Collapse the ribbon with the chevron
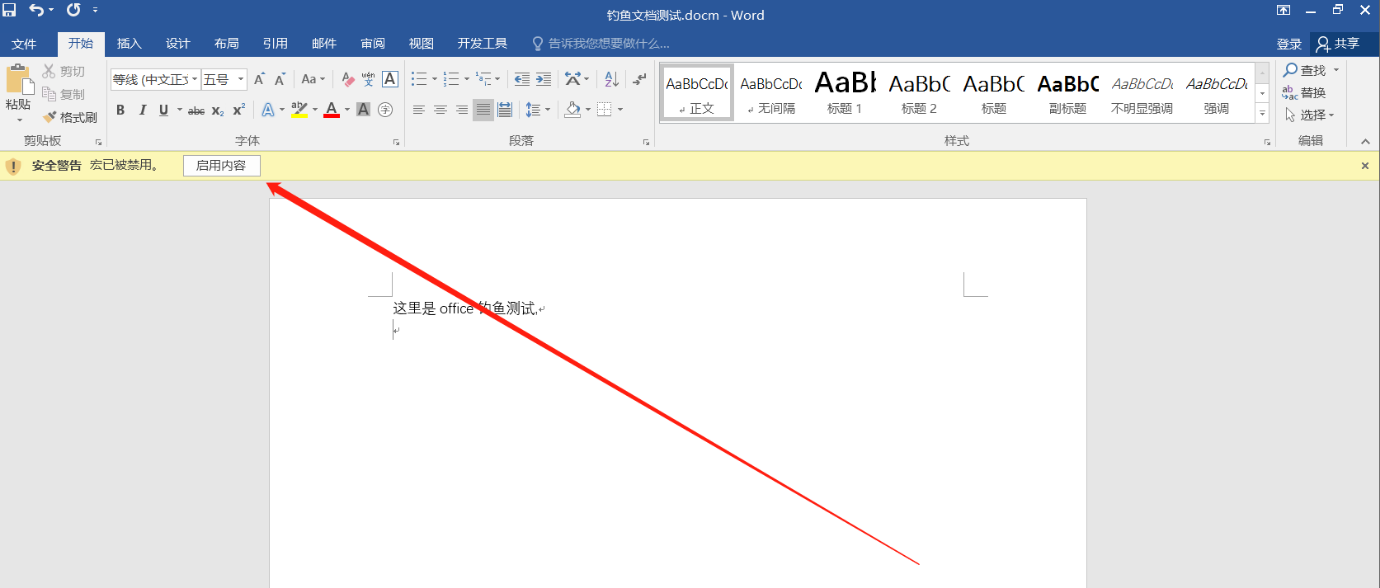 click(1366, 142)
